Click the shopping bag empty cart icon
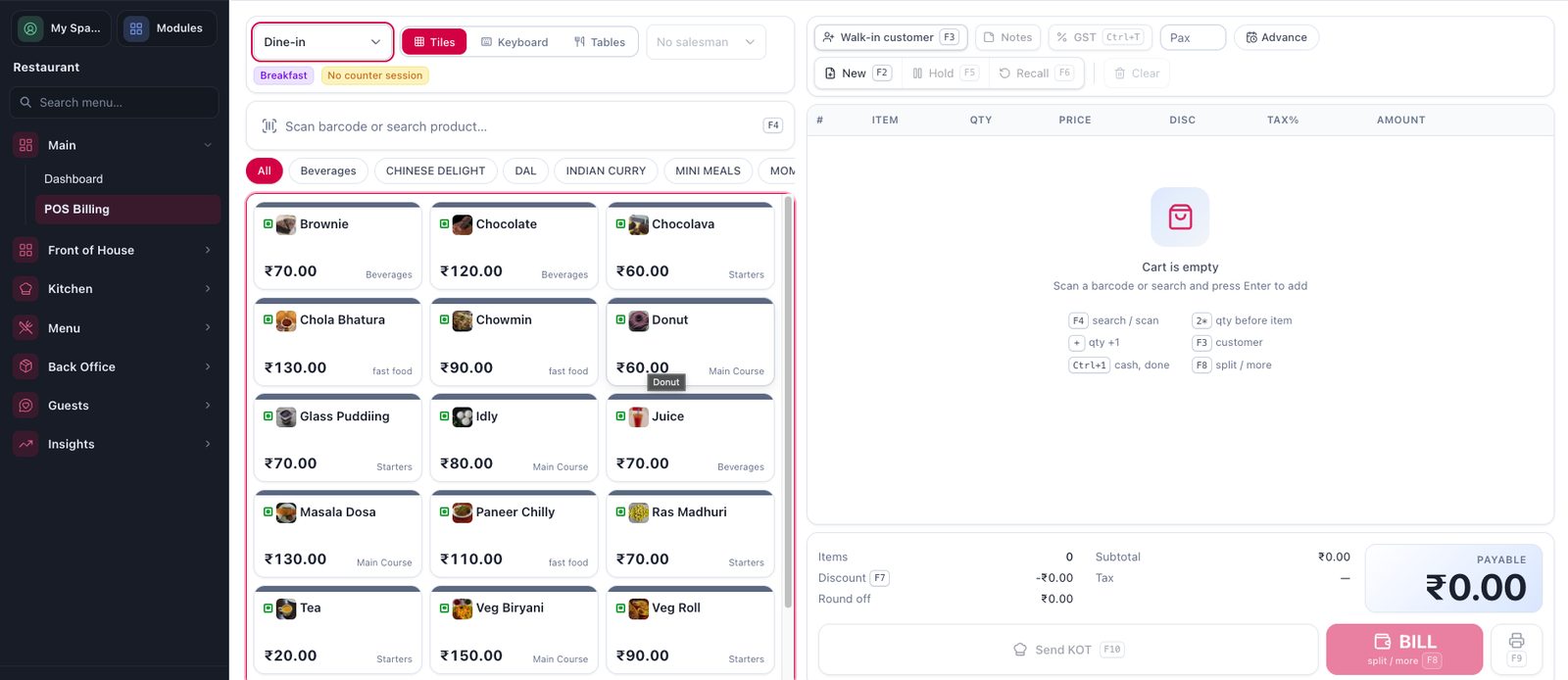 point(1180,217)
